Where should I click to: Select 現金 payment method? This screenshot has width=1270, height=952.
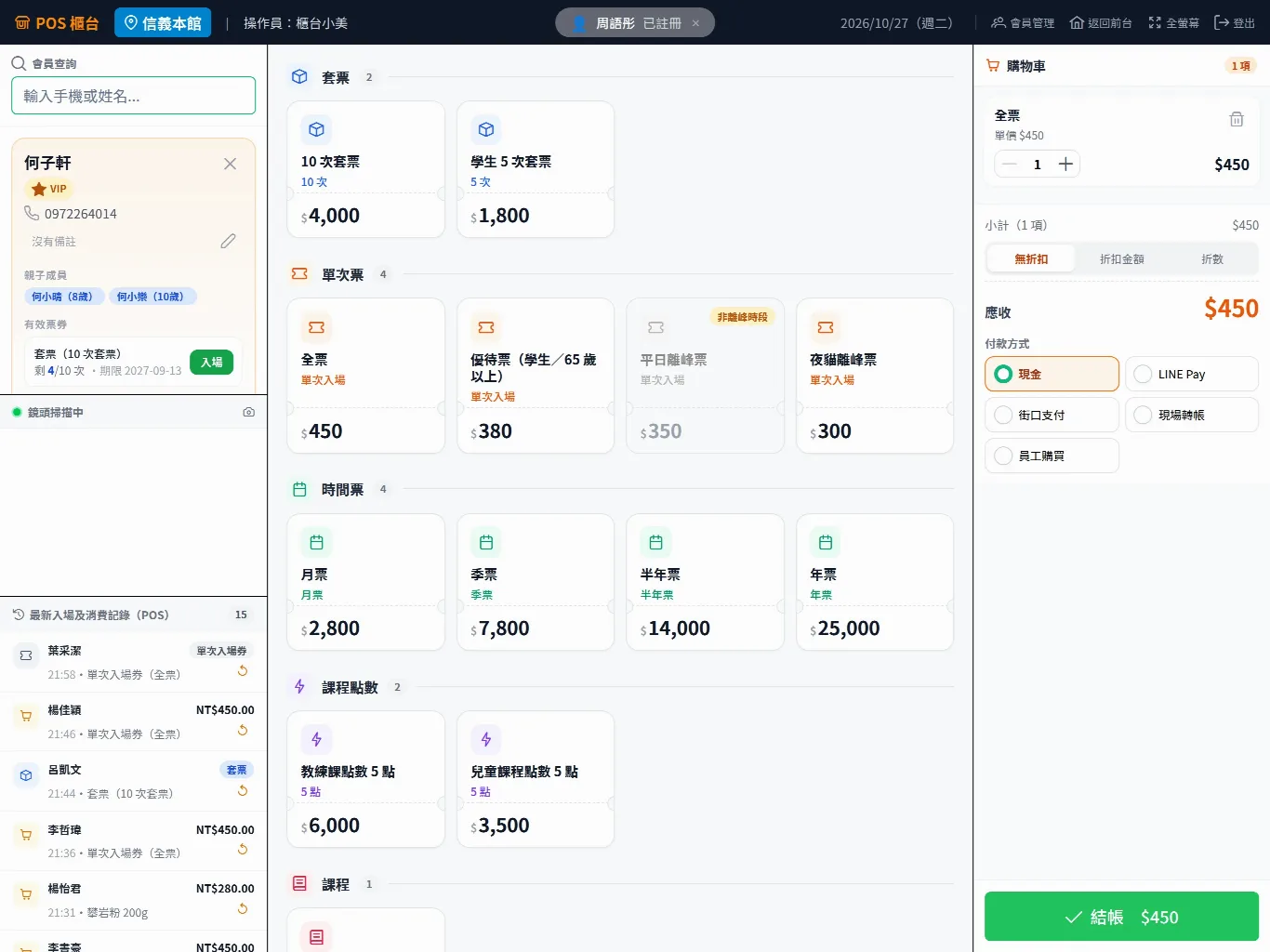click(1052, 374)
